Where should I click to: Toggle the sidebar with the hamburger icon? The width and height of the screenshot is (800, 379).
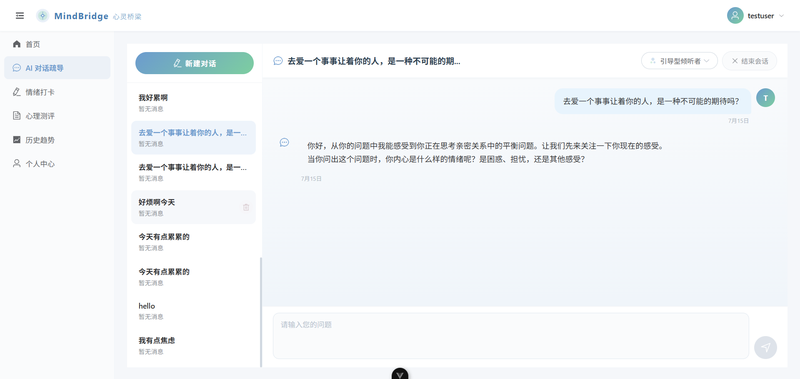point(20,16)
